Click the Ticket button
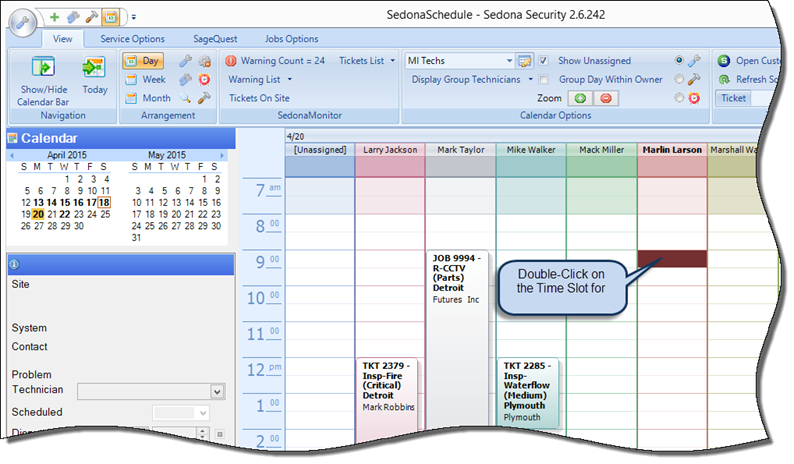This screenshot has height=464, width=794. coord(734,98)
